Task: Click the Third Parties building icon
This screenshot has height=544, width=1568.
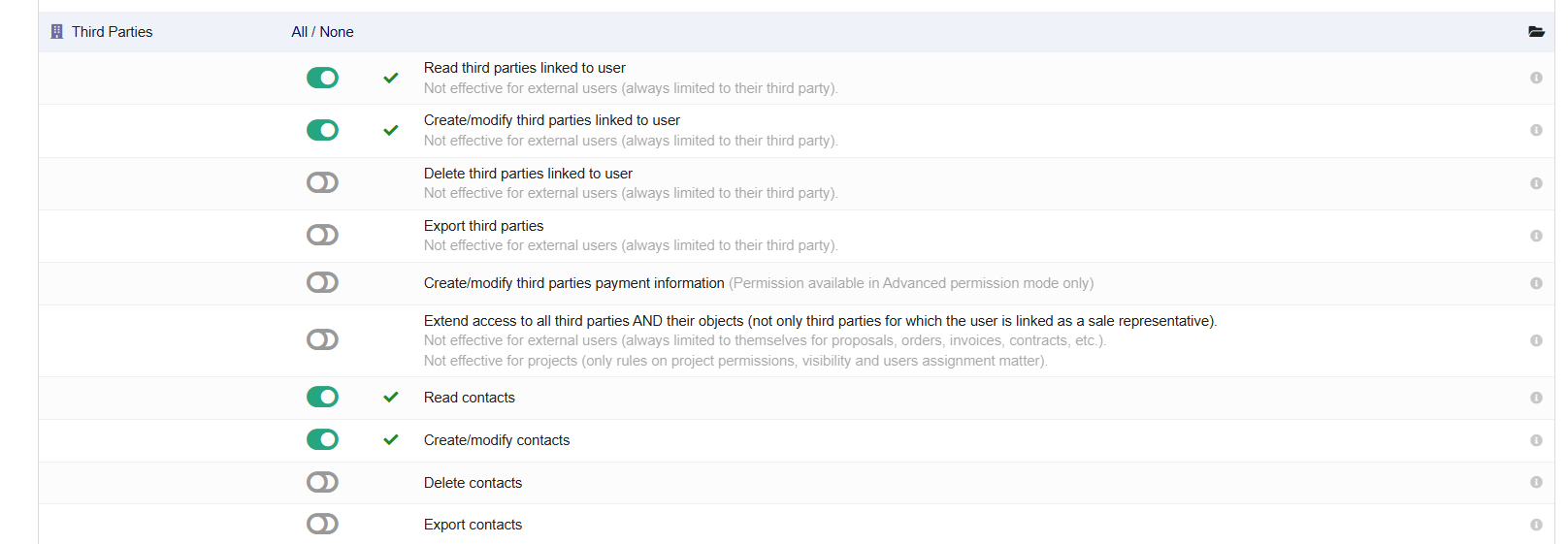Action: (56, 32)
